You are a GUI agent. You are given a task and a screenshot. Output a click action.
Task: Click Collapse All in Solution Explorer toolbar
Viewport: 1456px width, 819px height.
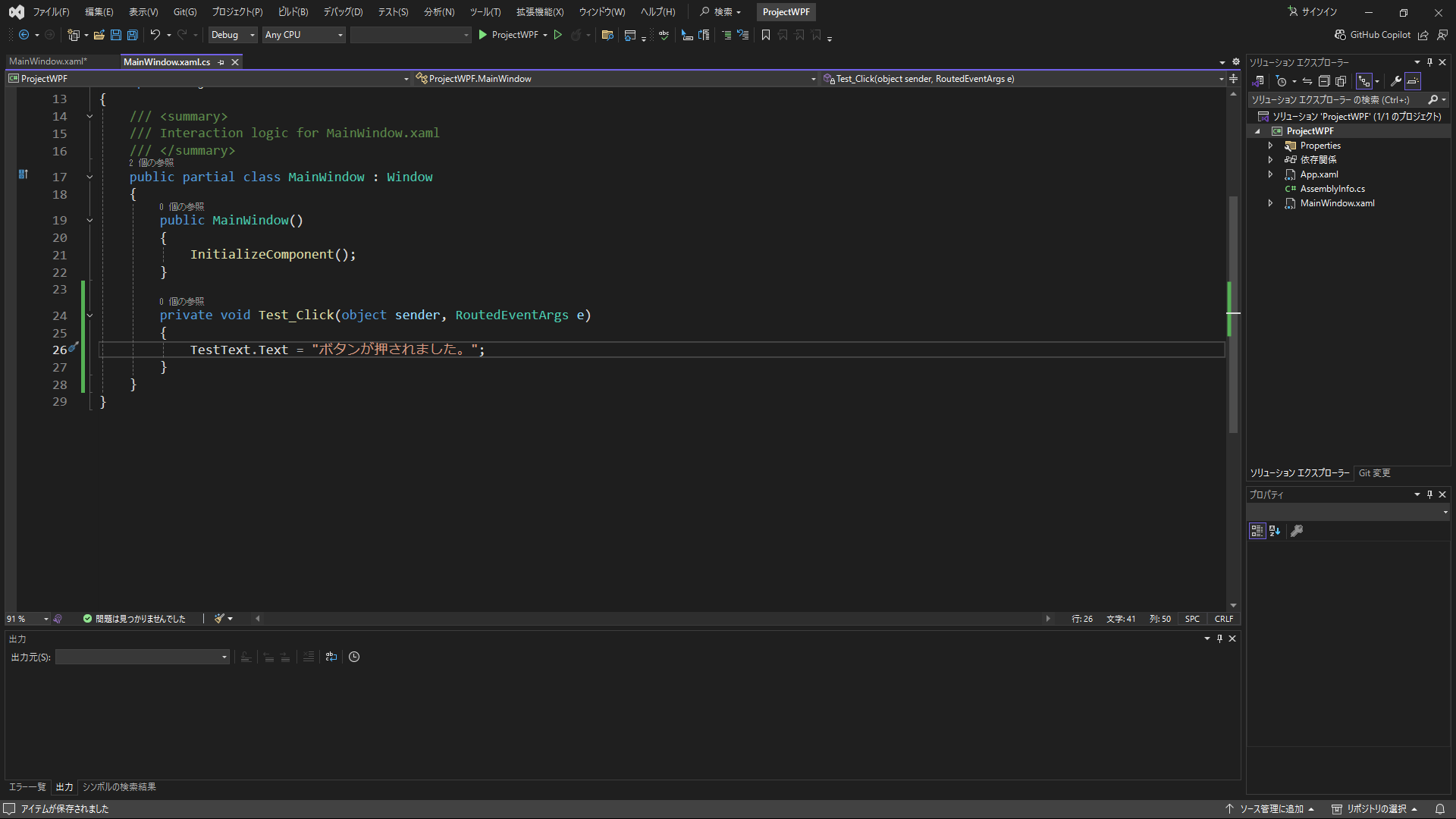[x=1324, y=81]
